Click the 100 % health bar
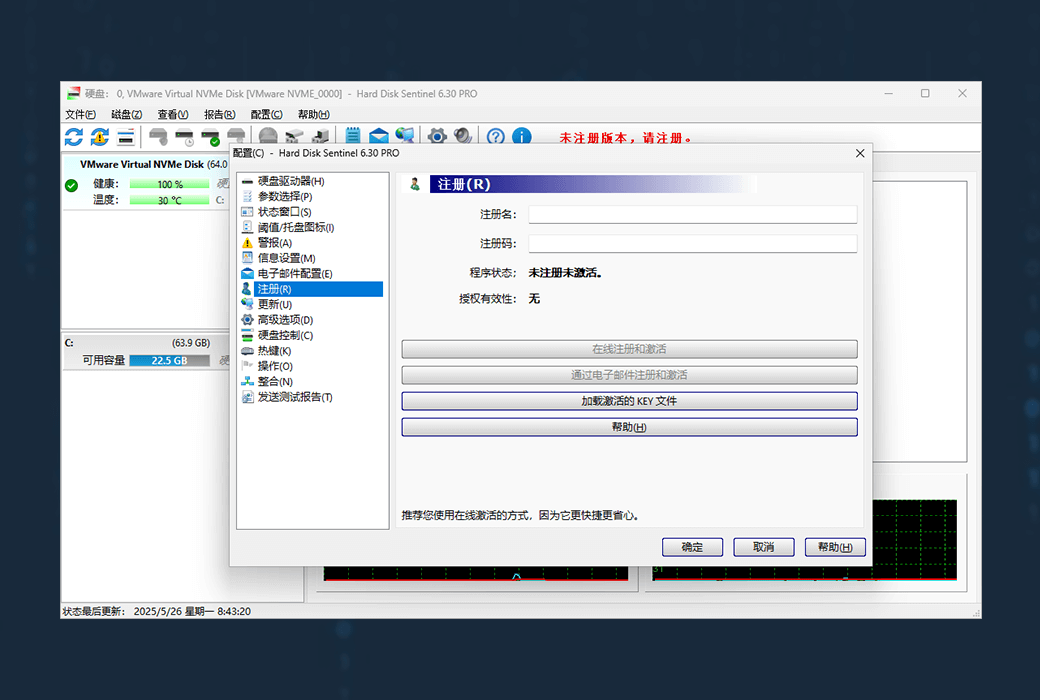The image size is (1040, 700). coord(169,184)
